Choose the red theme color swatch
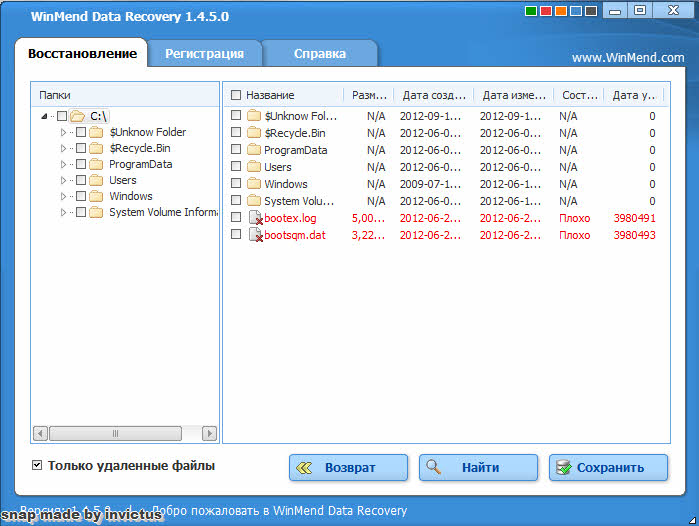699x526 pixels. [546, 11]
